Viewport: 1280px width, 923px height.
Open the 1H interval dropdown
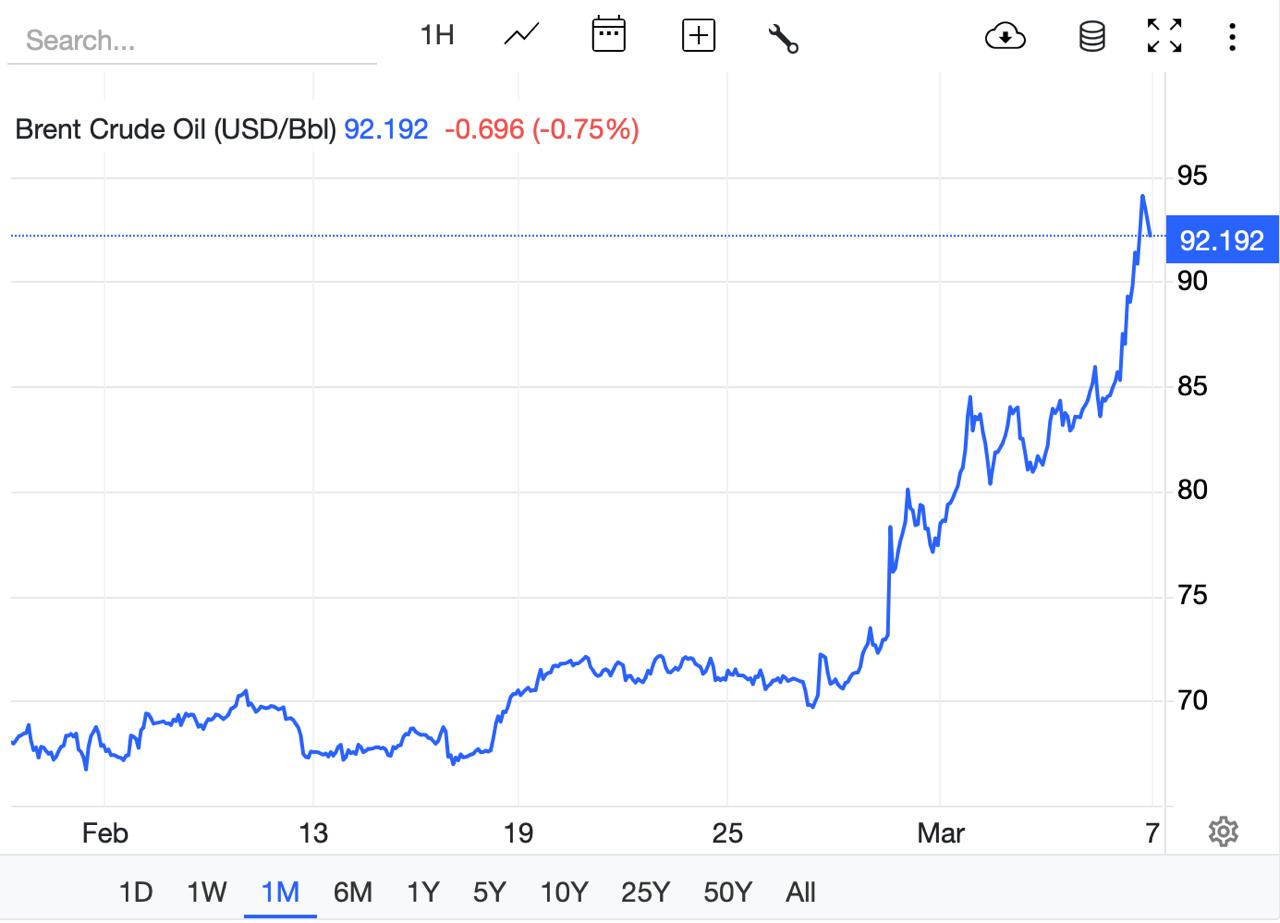pyautogui.click(x=437, y=36)
